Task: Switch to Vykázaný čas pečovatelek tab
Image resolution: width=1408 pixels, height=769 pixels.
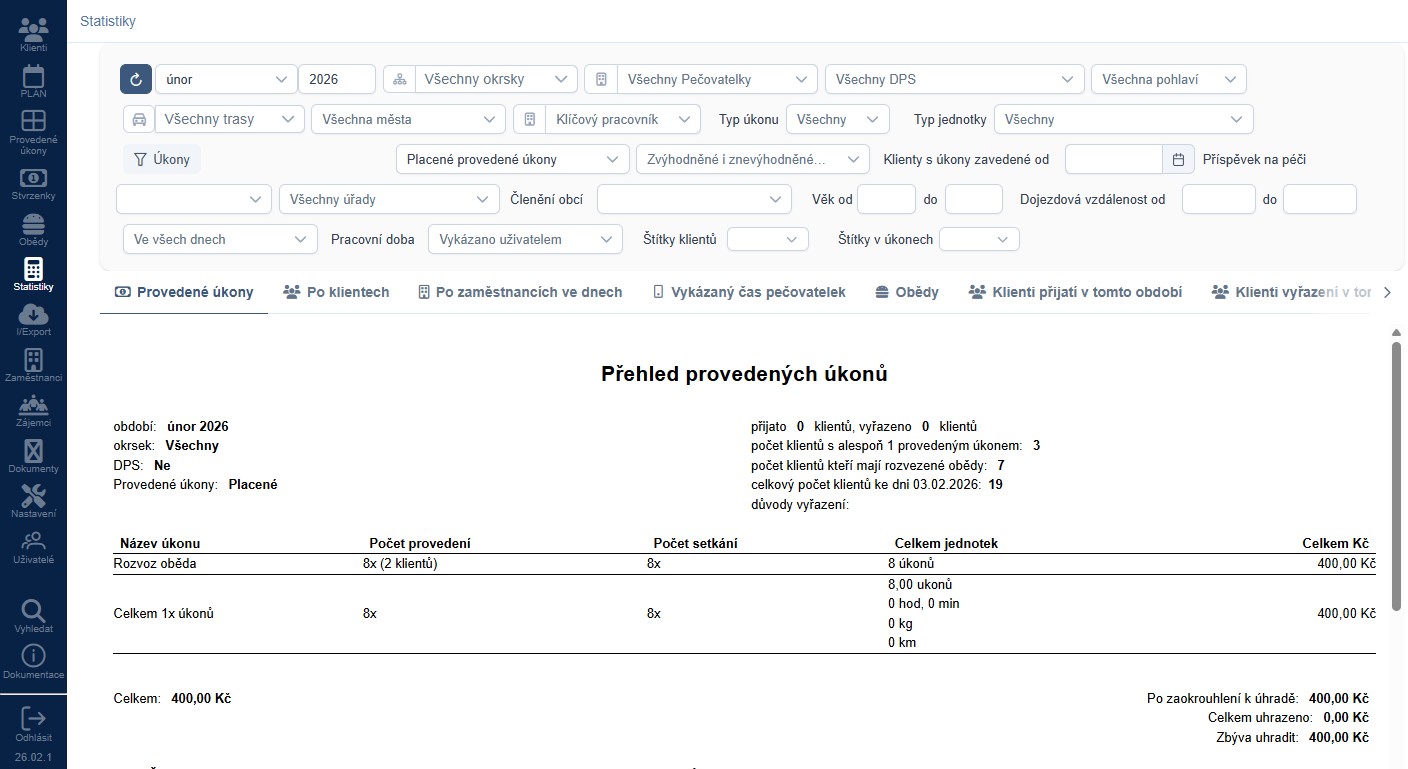Action: (x=748, y=292)
